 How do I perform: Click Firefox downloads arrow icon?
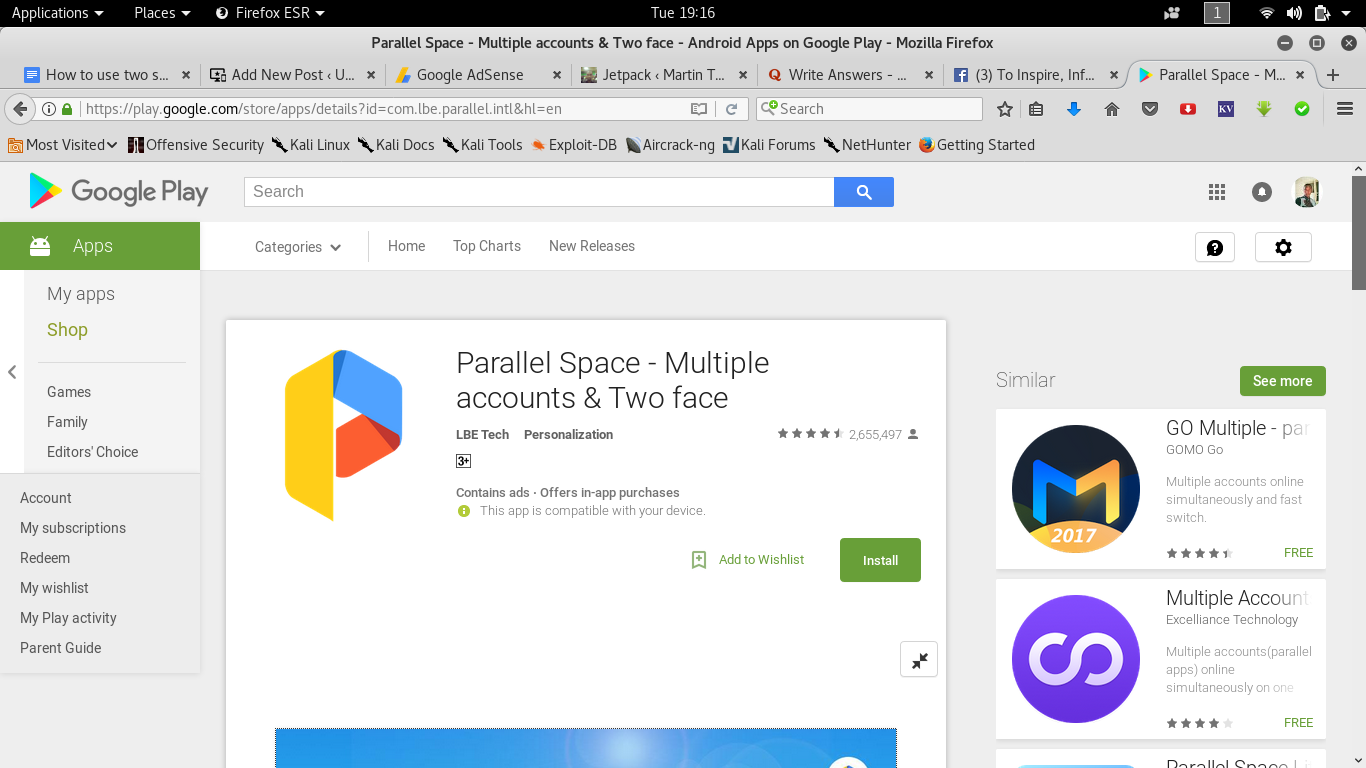[x=1074, y=109]
